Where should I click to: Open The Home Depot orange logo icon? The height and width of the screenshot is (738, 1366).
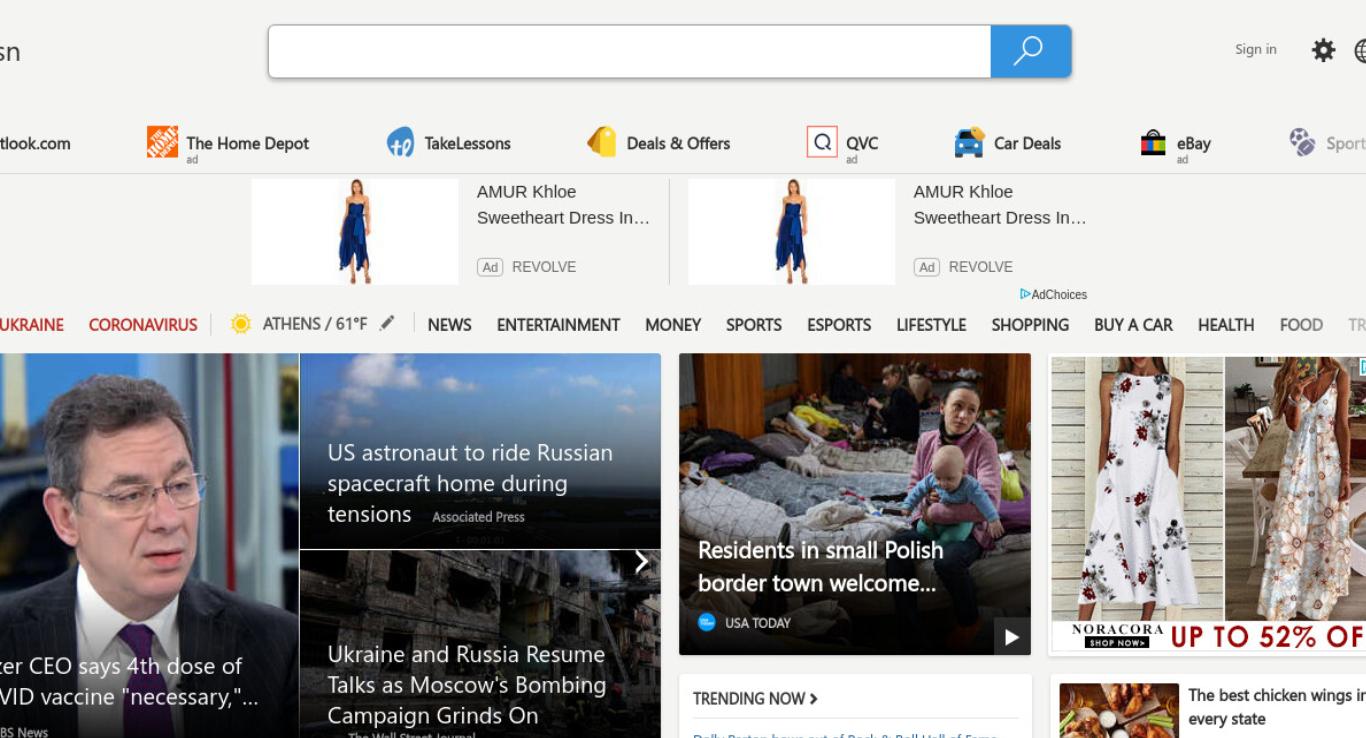tap(162, 142)
